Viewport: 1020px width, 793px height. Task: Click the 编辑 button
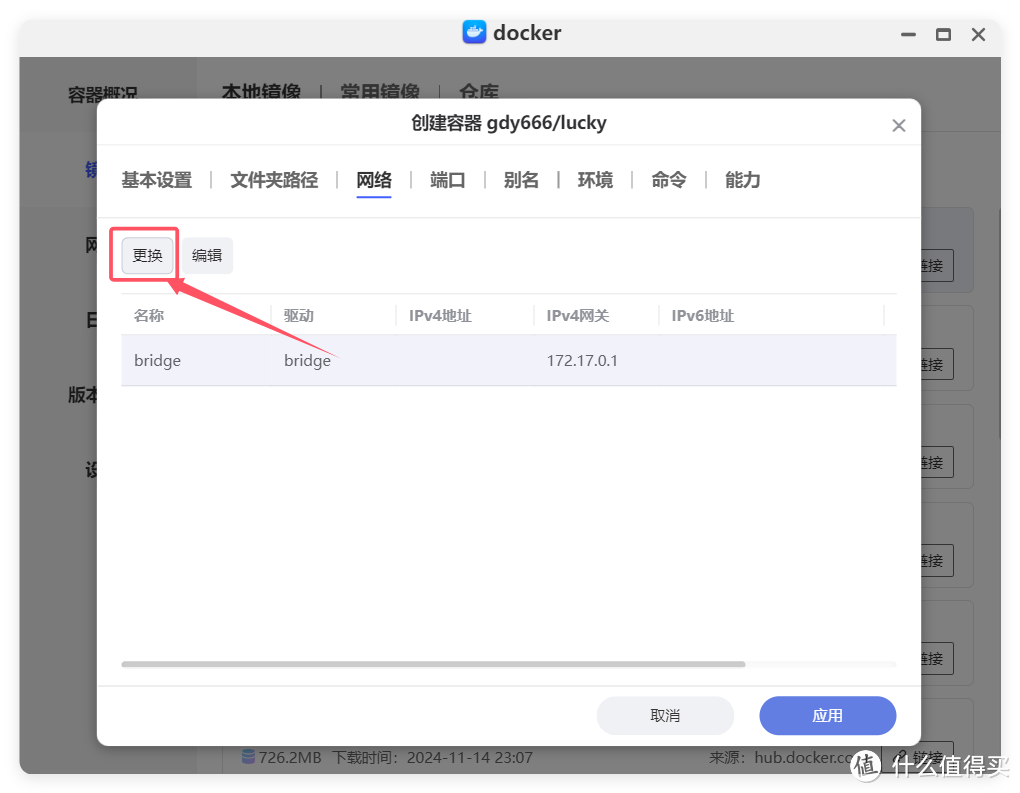207,255
